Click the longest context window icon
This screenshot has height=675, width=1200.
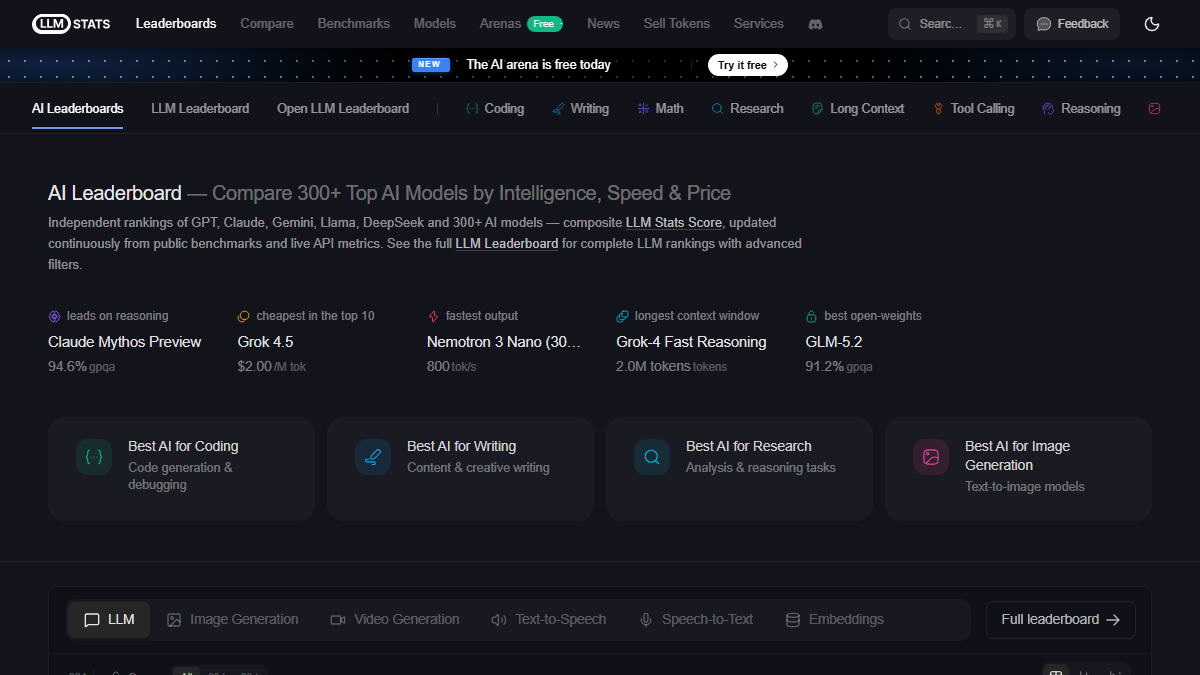623,316
